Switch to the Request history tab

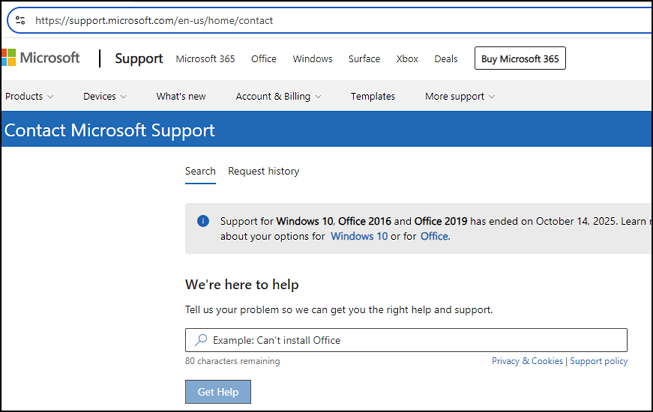tap(264, 171)
